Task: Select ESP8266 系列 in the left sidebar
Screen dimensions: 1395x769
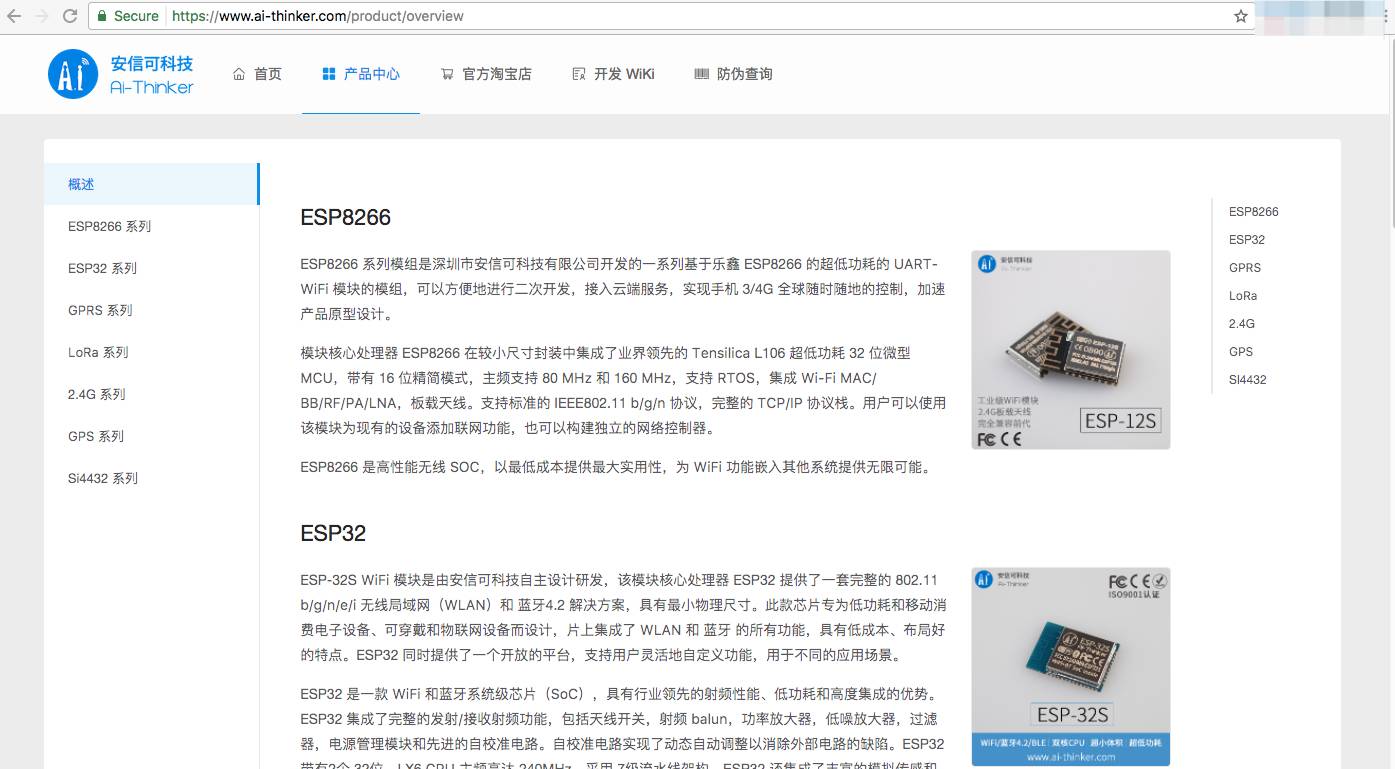Action: [x=151, y=226]
